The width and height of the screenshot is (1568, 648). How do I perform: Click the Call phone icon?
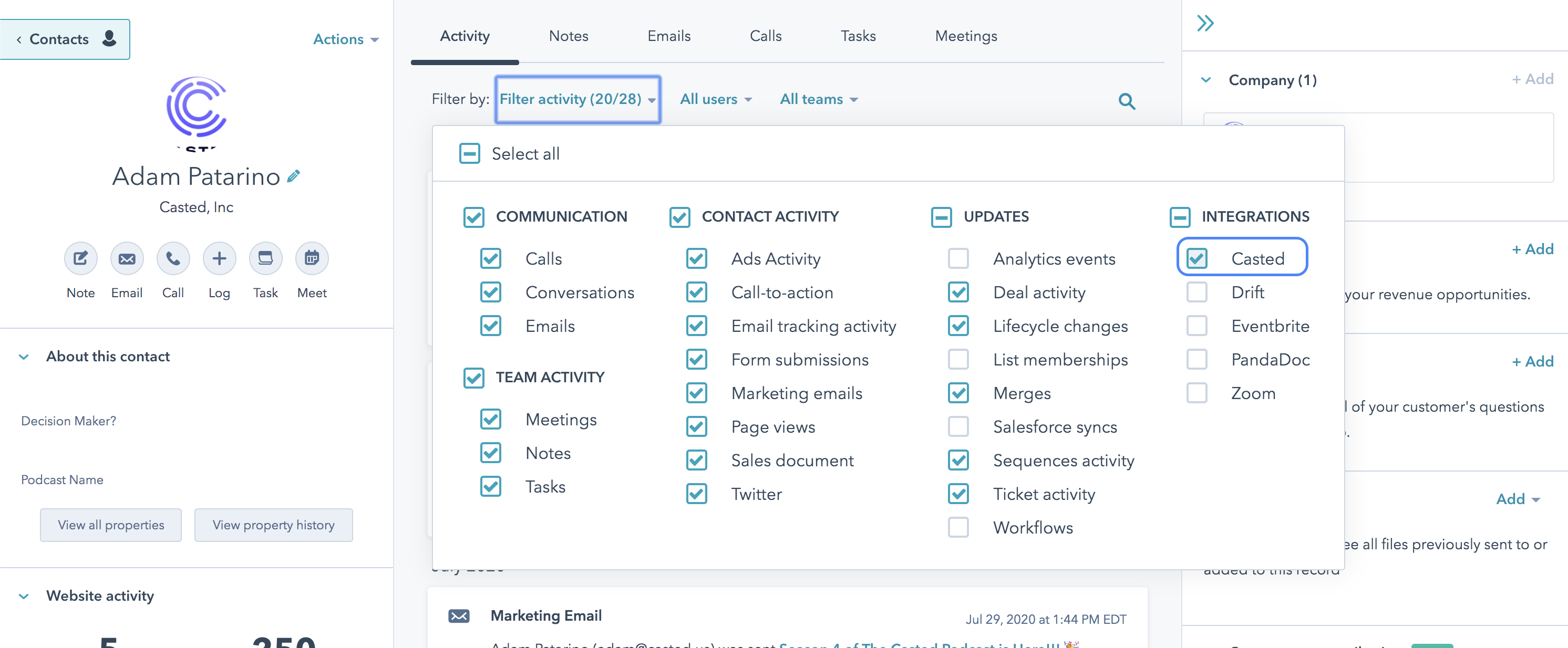coord(173,258)
